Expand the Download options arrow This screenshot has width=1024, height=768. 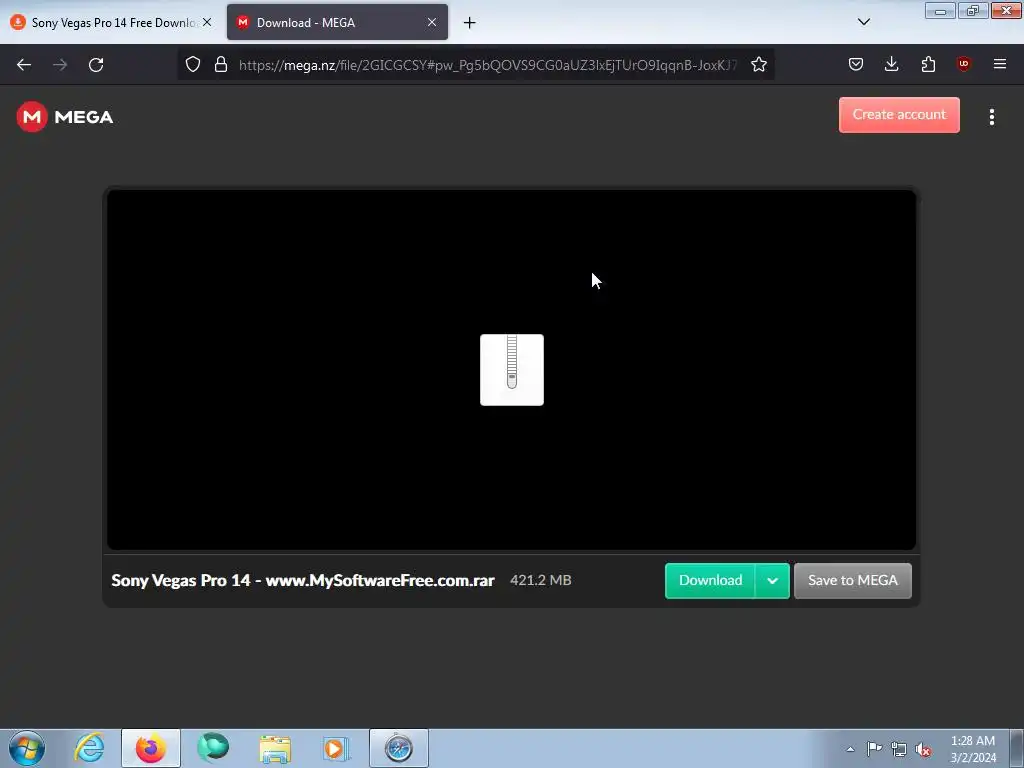[773, 581]
